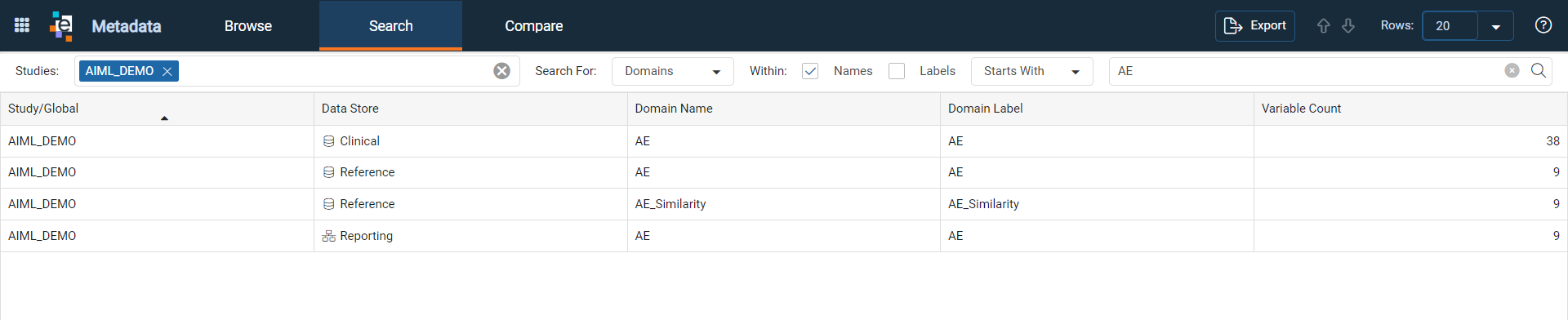
Task: Click AE domain name in Clinical row
Action: (x=643, y=141)
